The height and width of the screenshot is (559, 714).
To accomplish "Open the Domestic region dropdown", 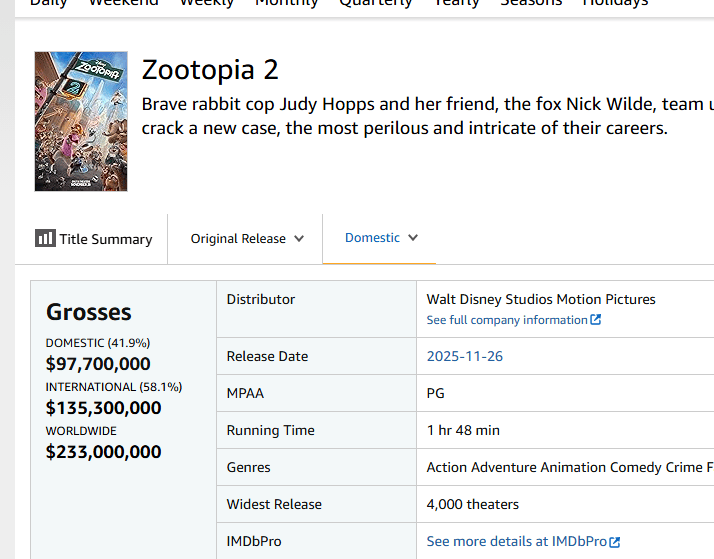I will [x=380, y=238].
